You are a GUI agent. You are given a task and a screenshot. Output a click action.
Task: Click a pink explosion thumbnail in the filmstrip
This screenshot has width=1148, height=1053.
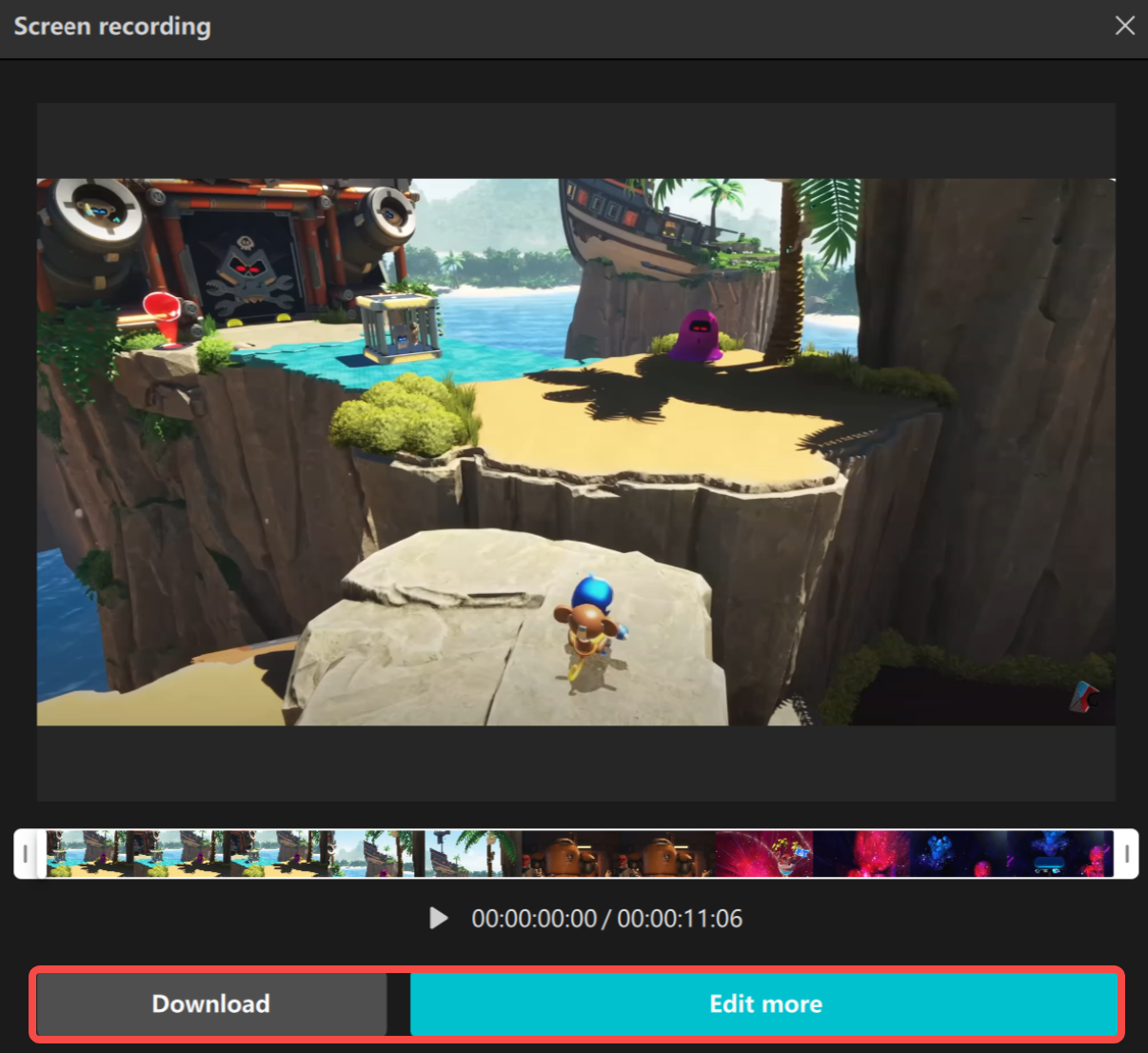(x=762, y=854)
